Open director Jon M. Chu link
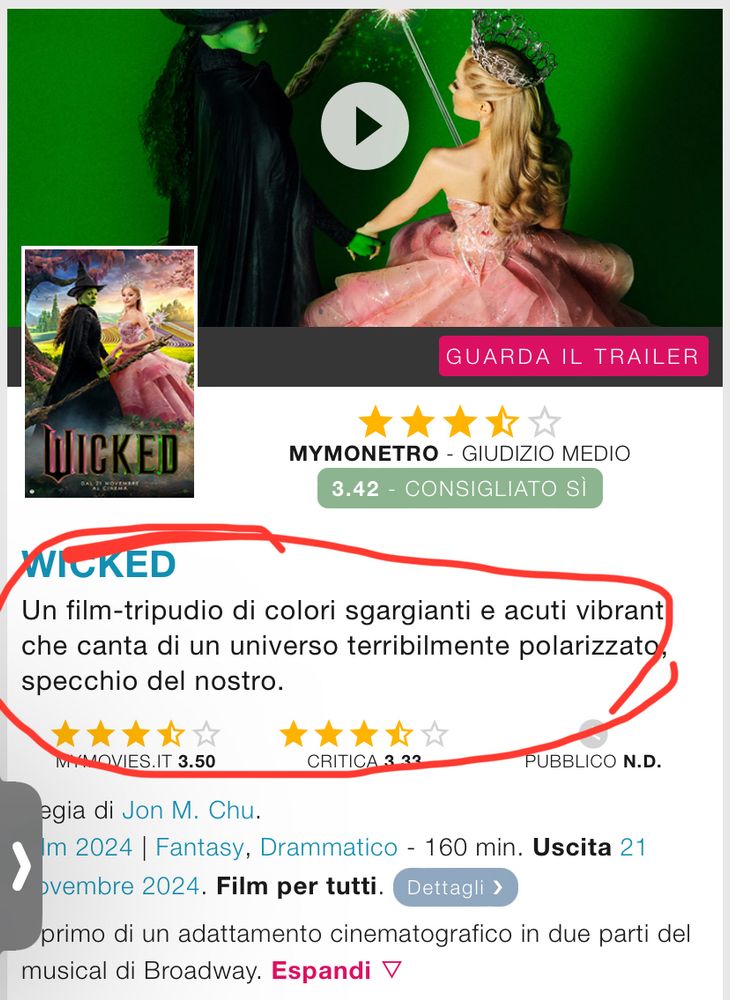This screenshot has height=1000, width=730. coord(189,810)
